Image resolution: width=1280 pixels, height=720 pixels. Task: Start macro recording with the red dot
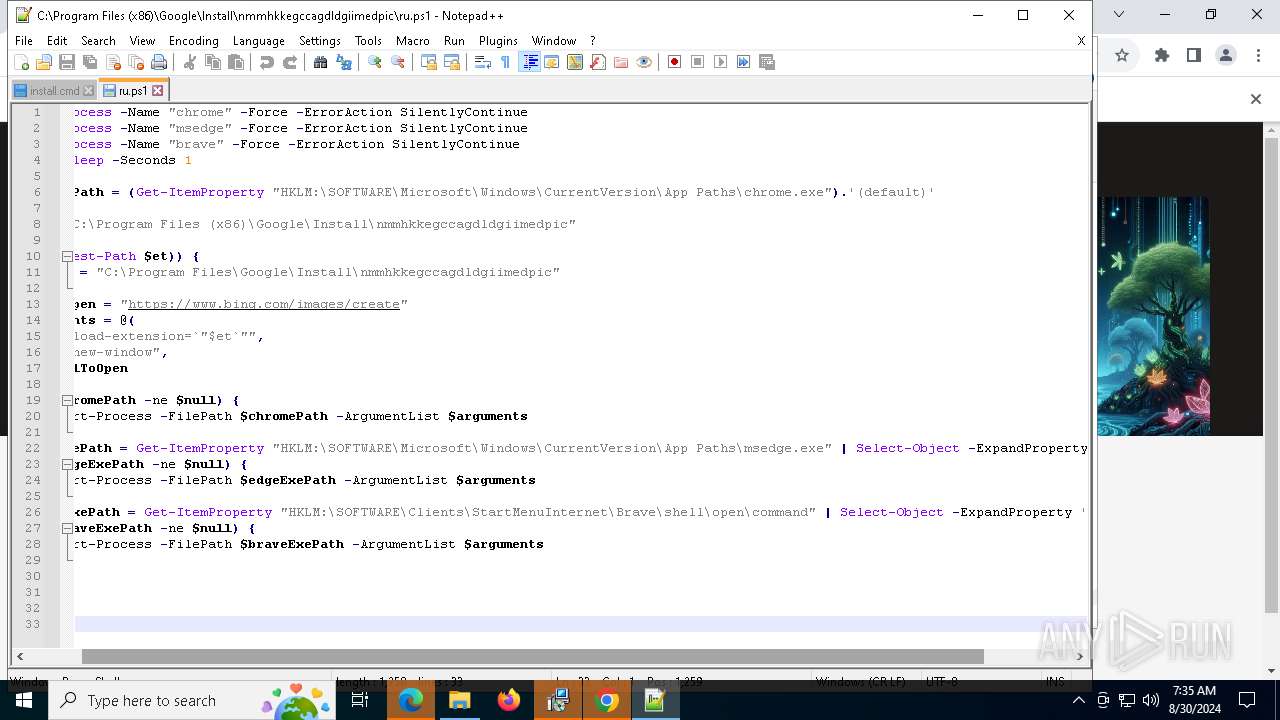click(675, 62)
